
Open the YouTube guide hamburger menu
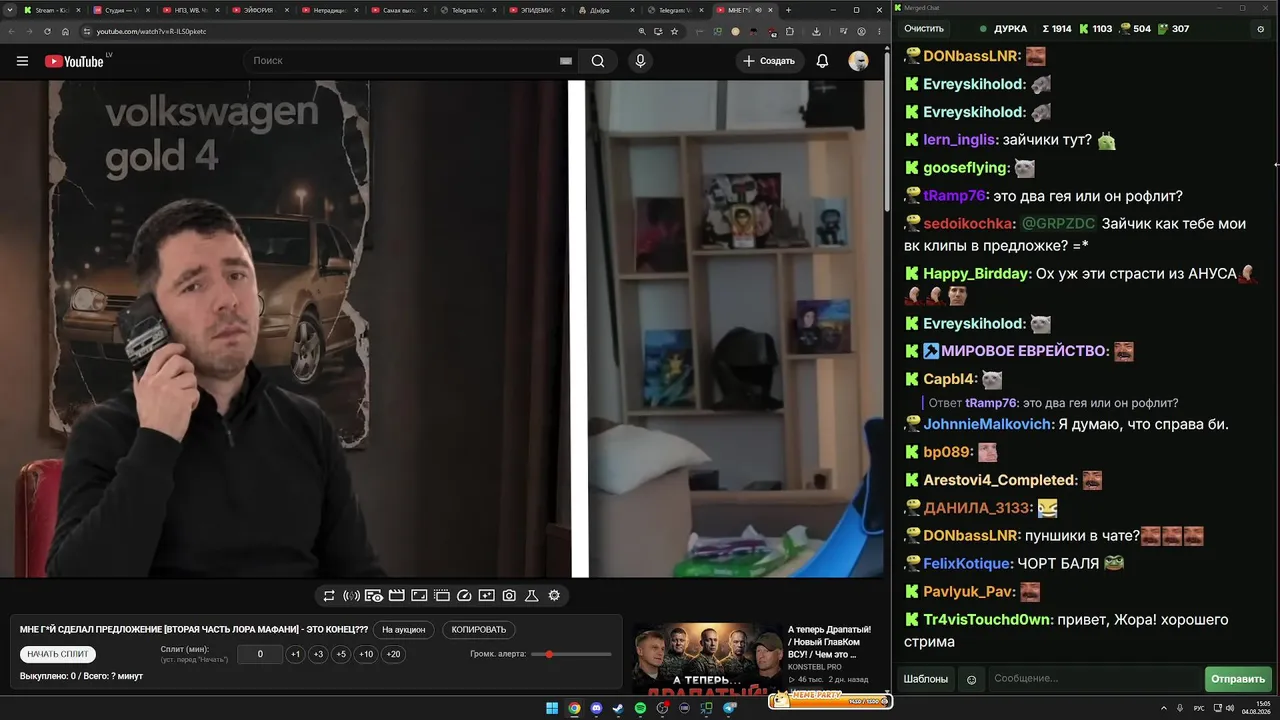[x=22, y=61]
